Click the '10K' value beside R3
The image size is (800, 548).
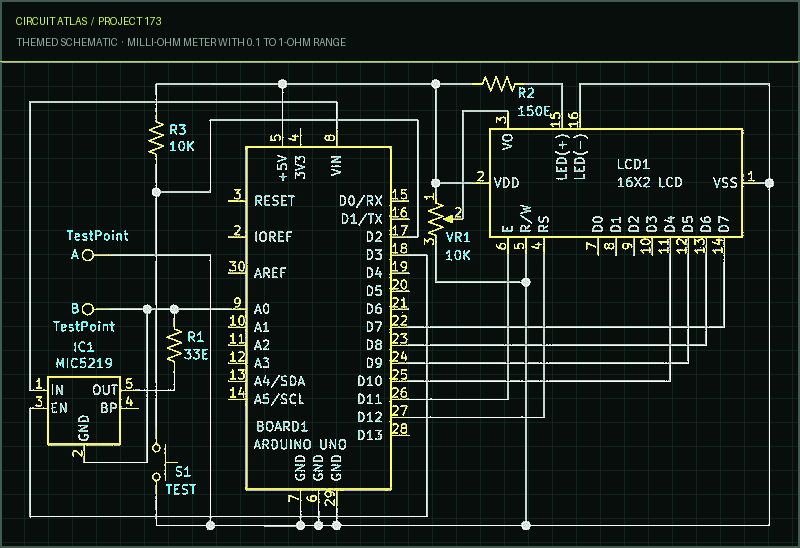[x=182, y=146]
